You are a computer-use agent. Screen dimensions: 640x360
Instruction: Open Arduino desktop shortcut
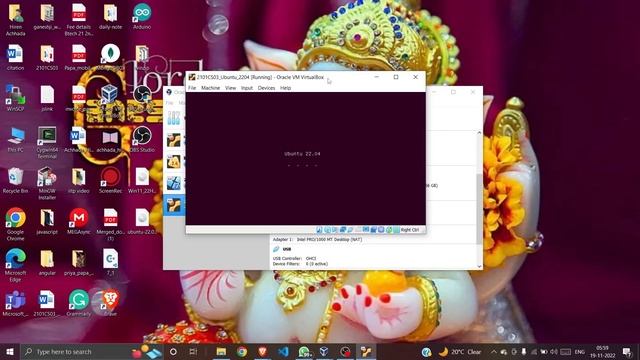142,17
